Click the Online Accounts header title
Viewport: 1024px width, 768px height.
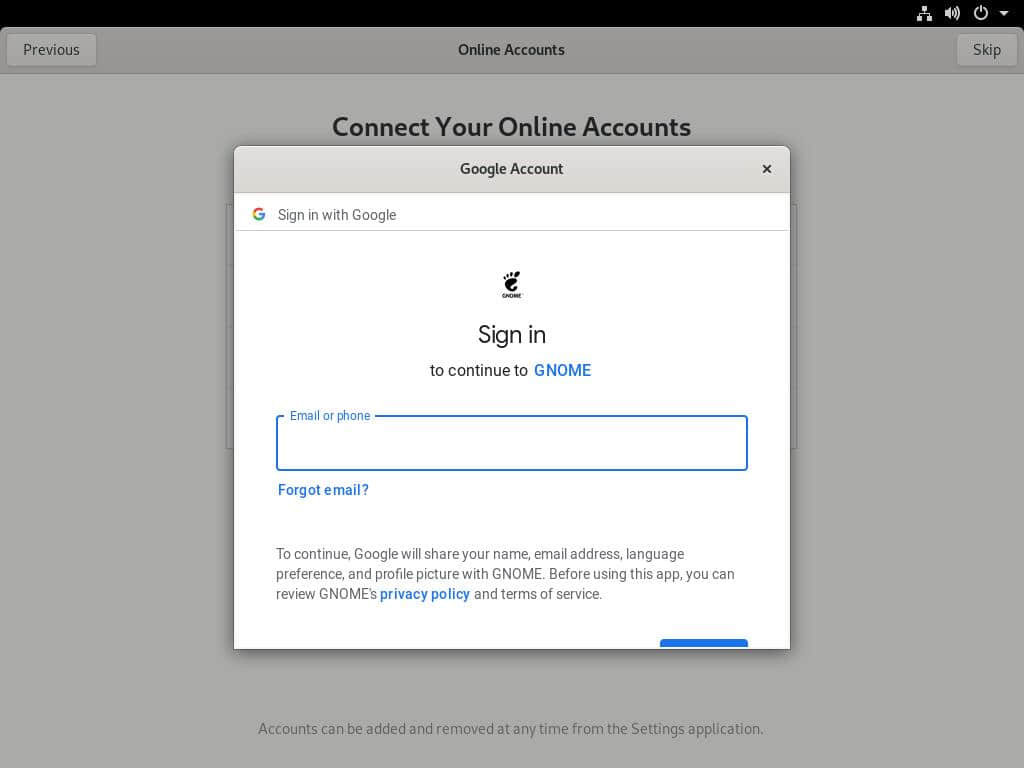point(511,50)
